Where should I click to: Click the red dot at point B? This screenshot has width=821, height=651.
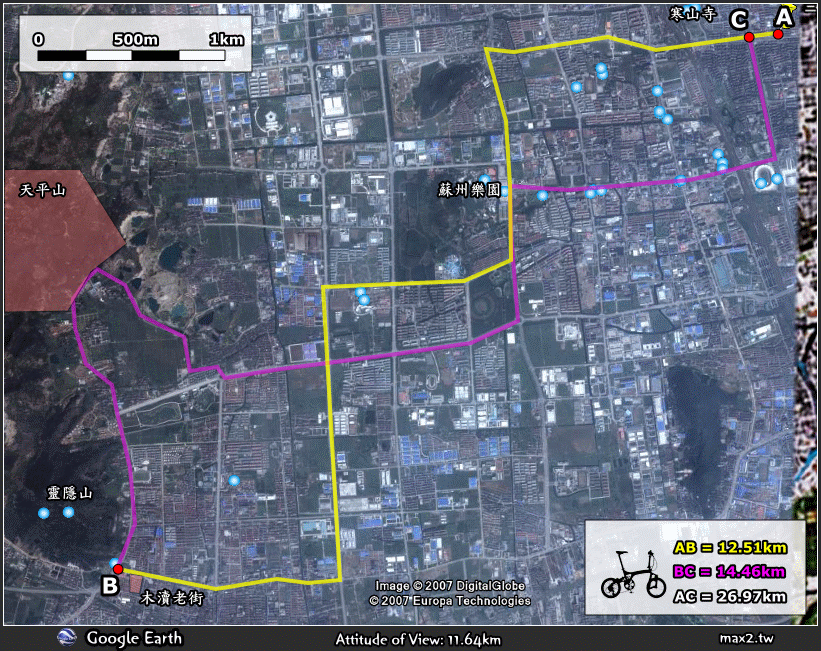click(118, 569)
